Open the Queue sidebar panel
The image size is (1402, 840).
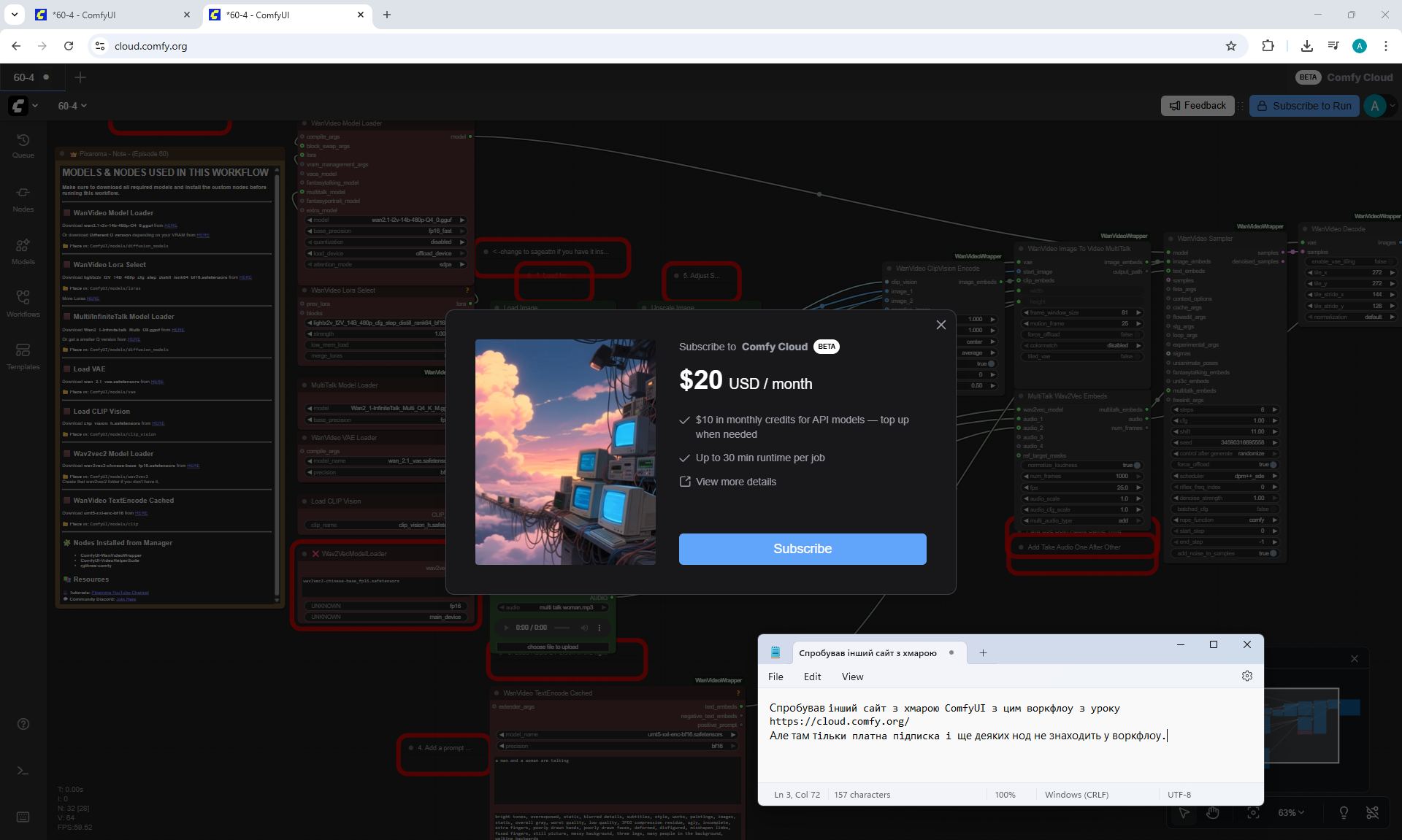(x=23, y=145)
